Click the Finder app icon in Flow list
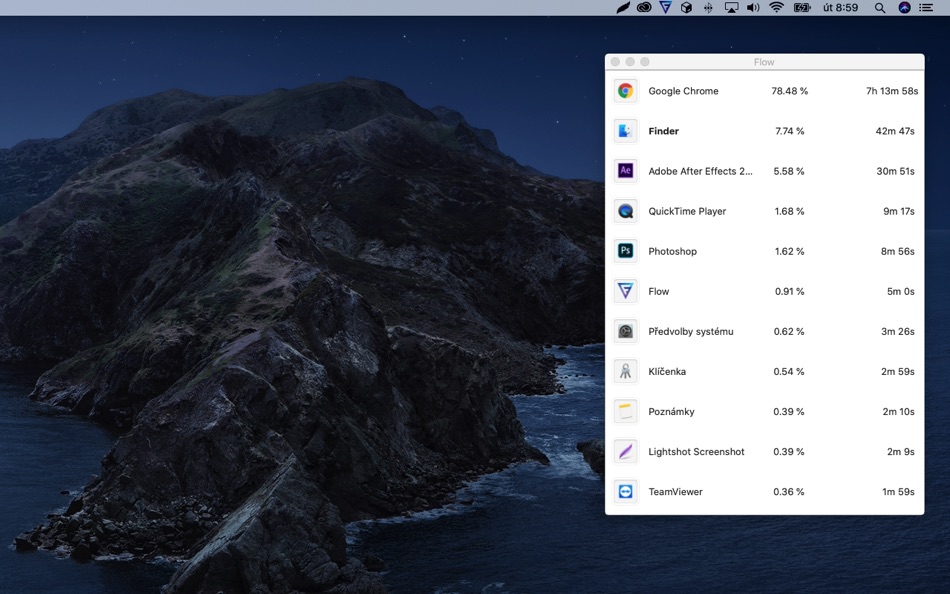The height and width of the screenshot is (594, 950). point(625,131)
